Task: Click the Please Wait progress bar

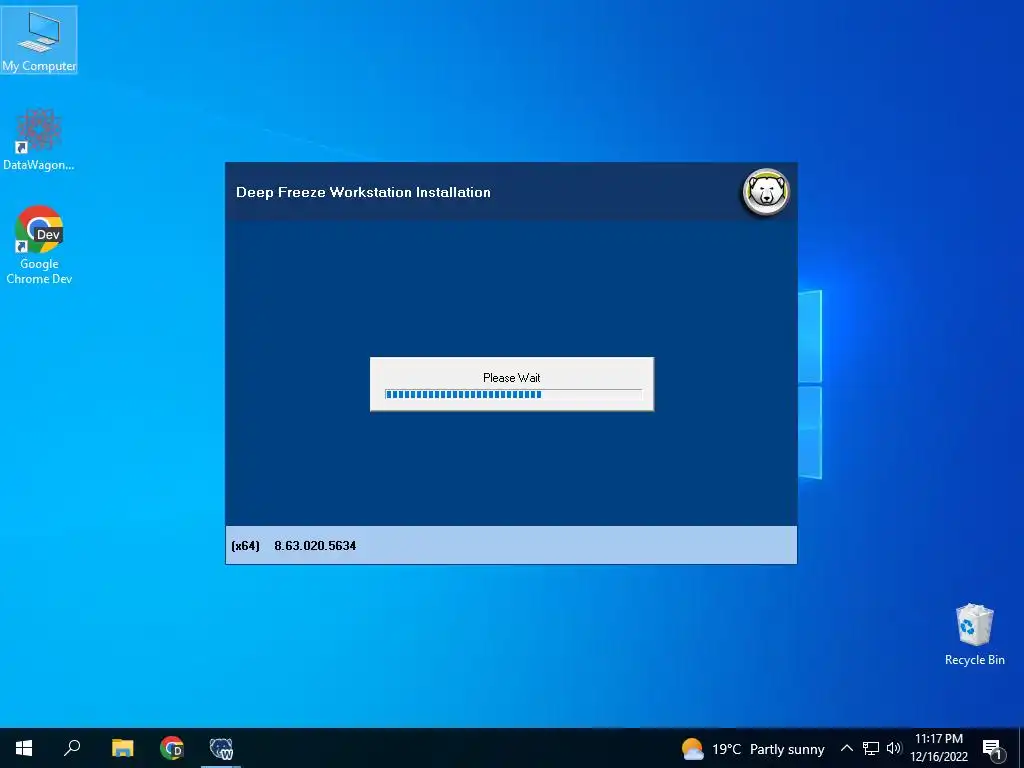Action: click(514, 394)
